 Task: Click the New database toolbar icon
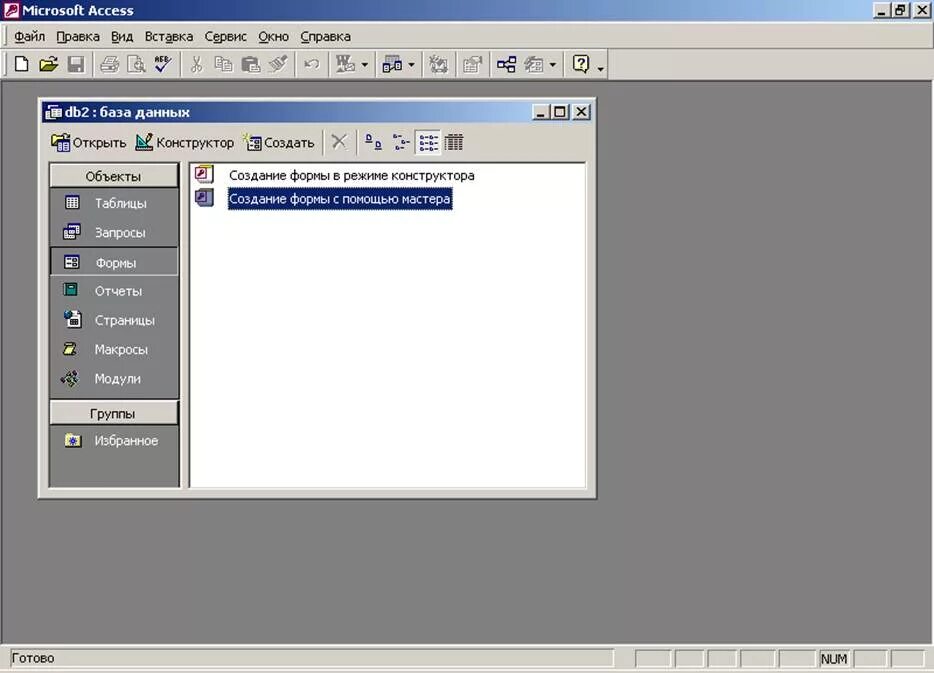21,64
